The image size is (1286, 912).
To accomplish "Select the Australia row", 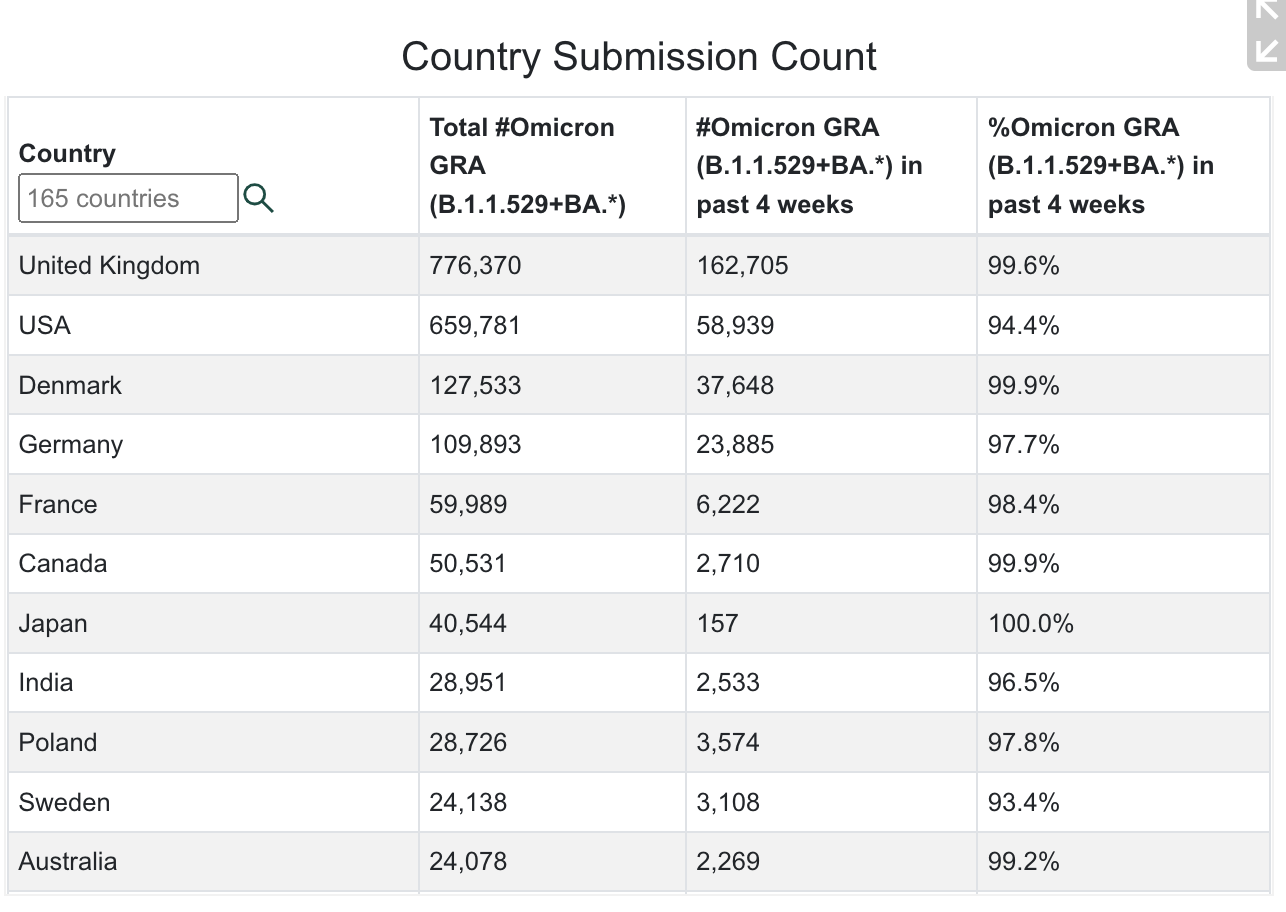I will (x=68, y=862).
